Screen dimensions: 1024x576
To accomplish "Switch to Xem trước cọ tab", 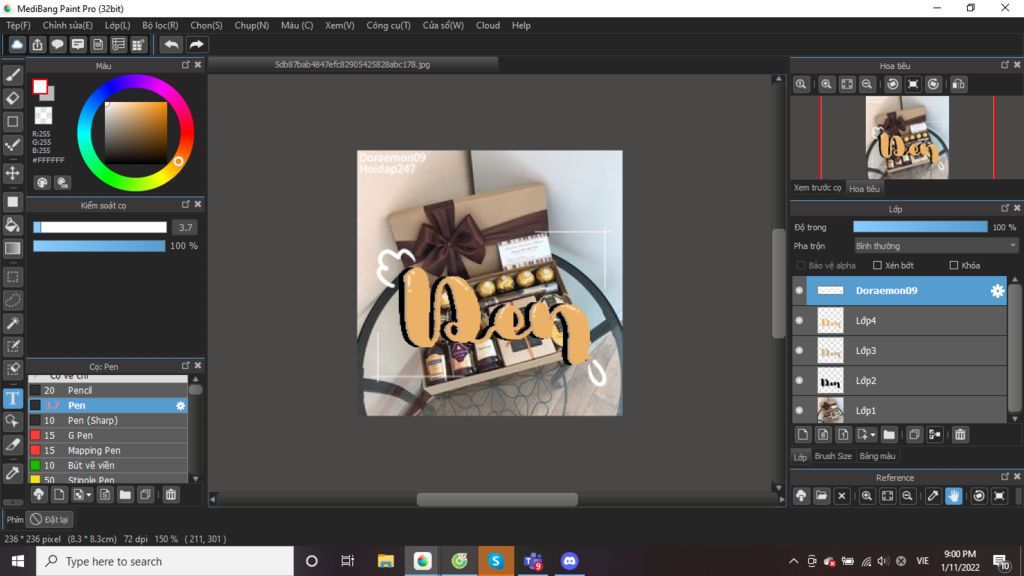I will 817,188.
